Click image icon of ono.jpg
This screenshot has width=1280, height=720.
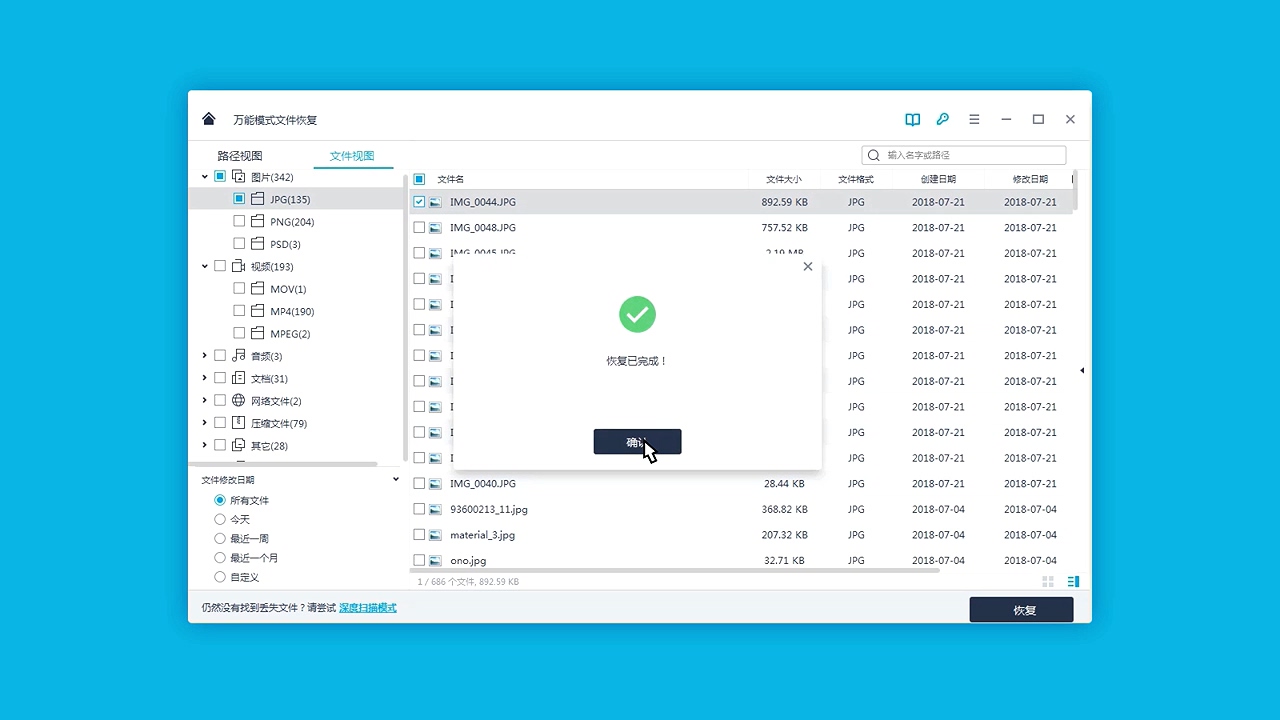435,561
